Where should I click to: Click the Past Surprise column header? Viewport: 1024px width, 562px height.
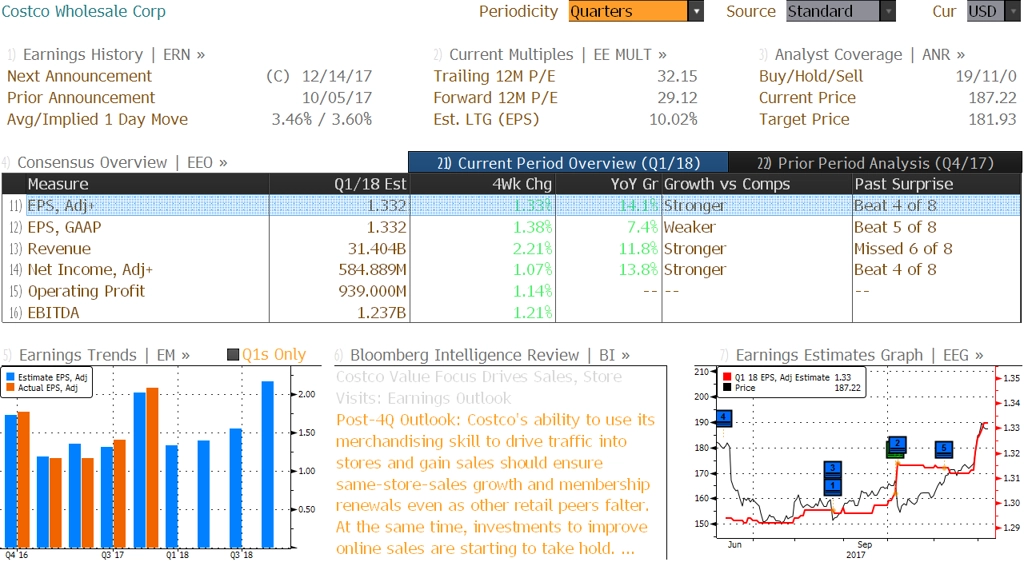(x=936, y=184)
